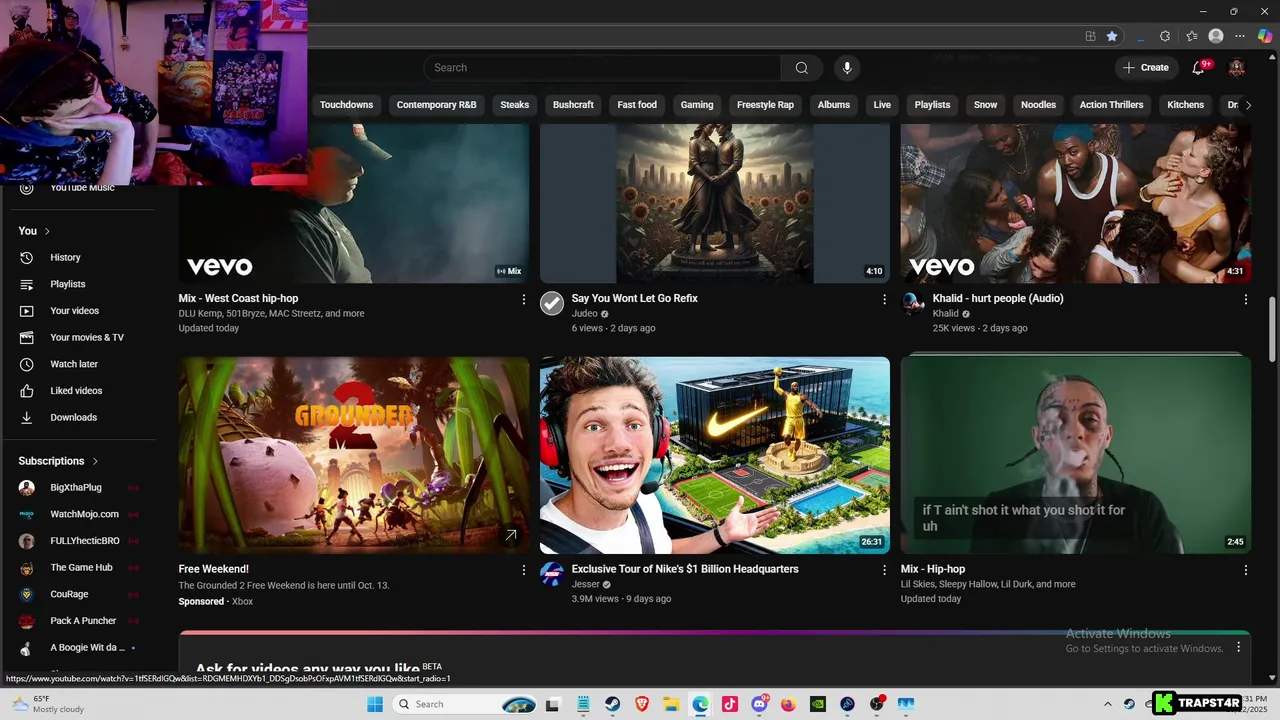Select the Touchdowns chip
The height and width of the screenshot is (720, 1280).
(346, 105)
